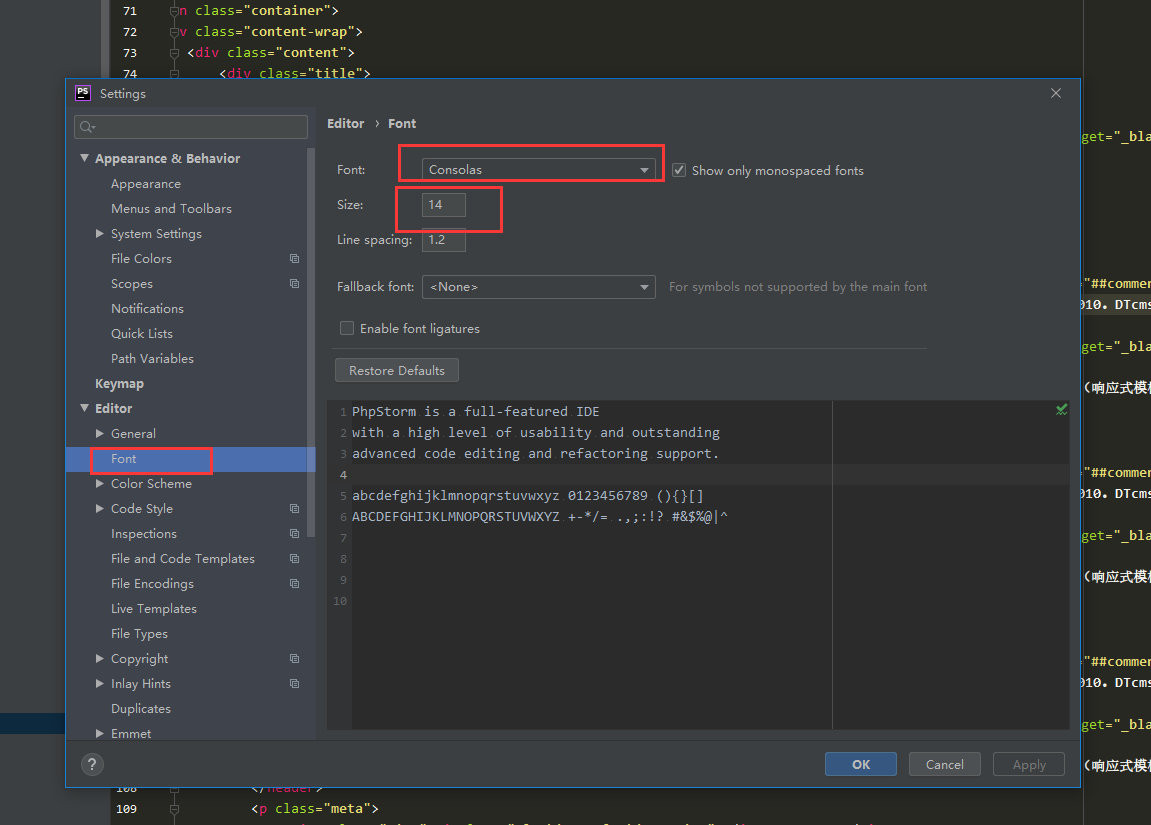Click the project-level icon beside File Colors
The height and width of the screenshot is (825, 1151).
point(294,258)
